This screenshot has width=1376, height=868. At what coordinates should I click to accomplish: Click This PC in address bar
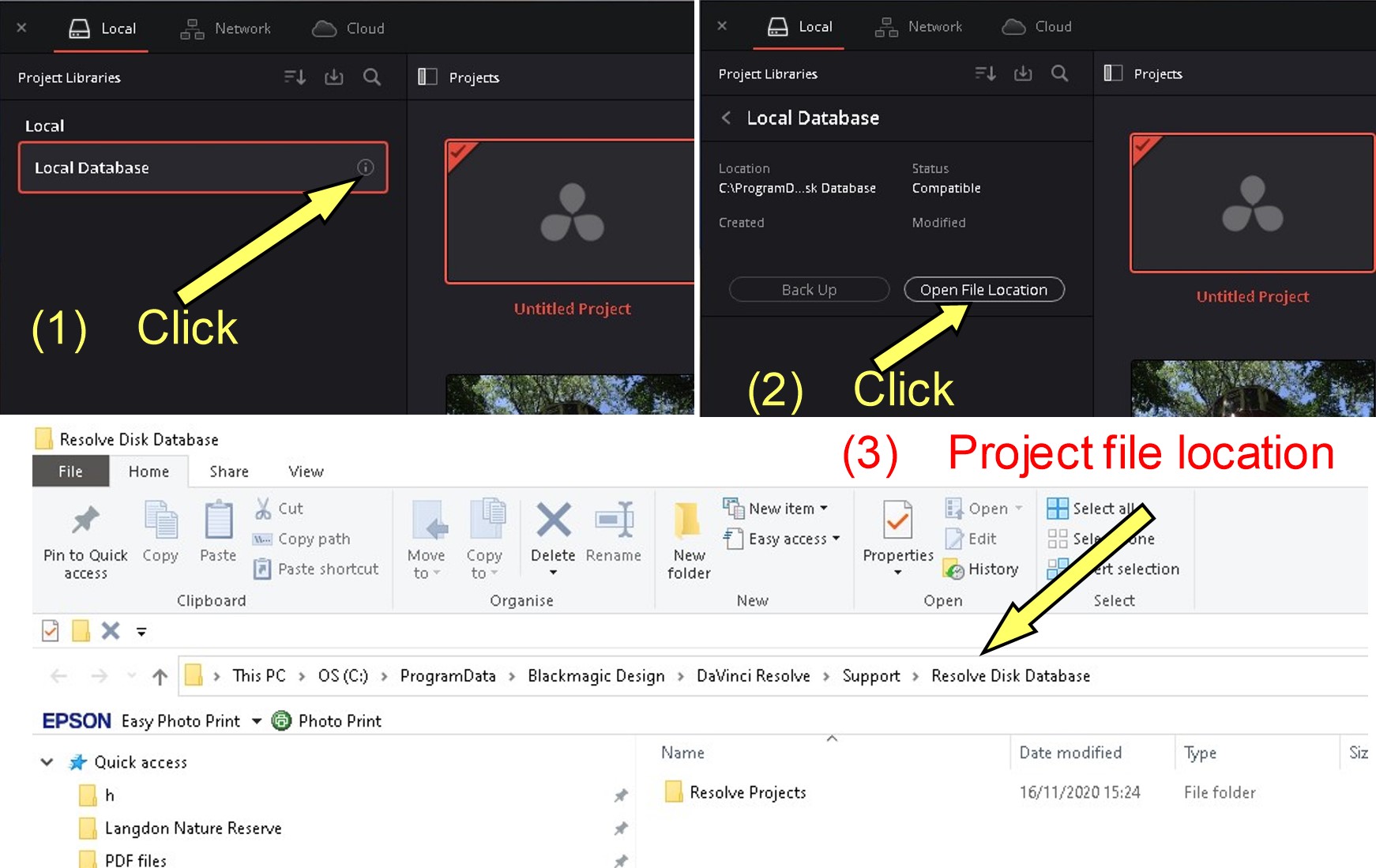point(259,676)
